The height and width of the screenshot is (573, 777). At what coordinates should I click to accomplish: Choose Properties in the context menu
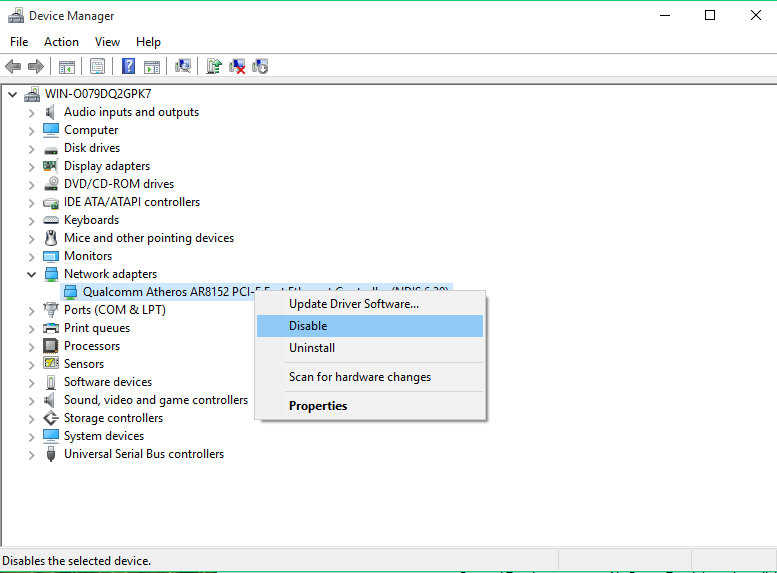click(x=370, y=406)
